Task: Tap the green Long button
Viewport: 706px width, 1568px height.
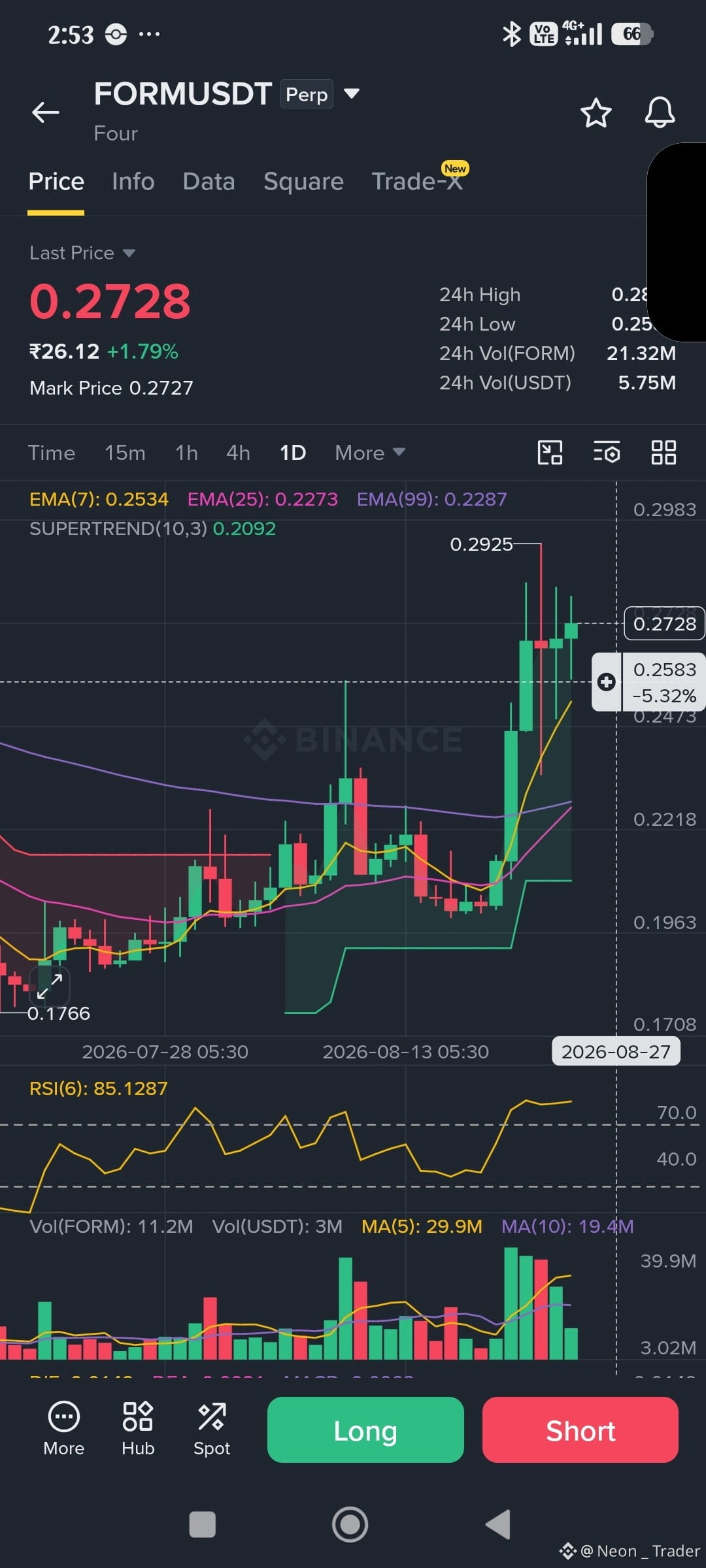Action: (x=365, y=1429)
